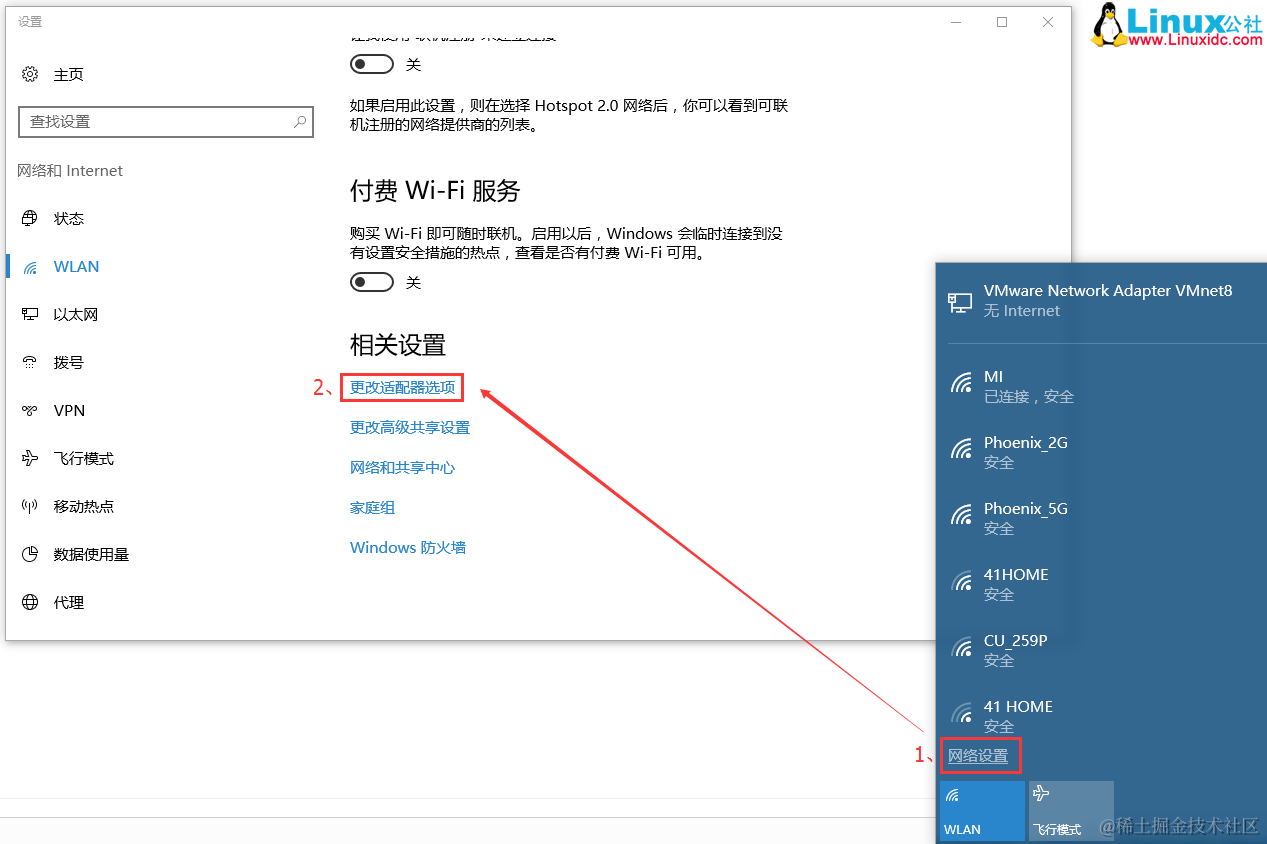The height and width of the screenshot is (844, 1267).
Task: Expand the CU_259P network entry
Action: (x=1060, y=649)
